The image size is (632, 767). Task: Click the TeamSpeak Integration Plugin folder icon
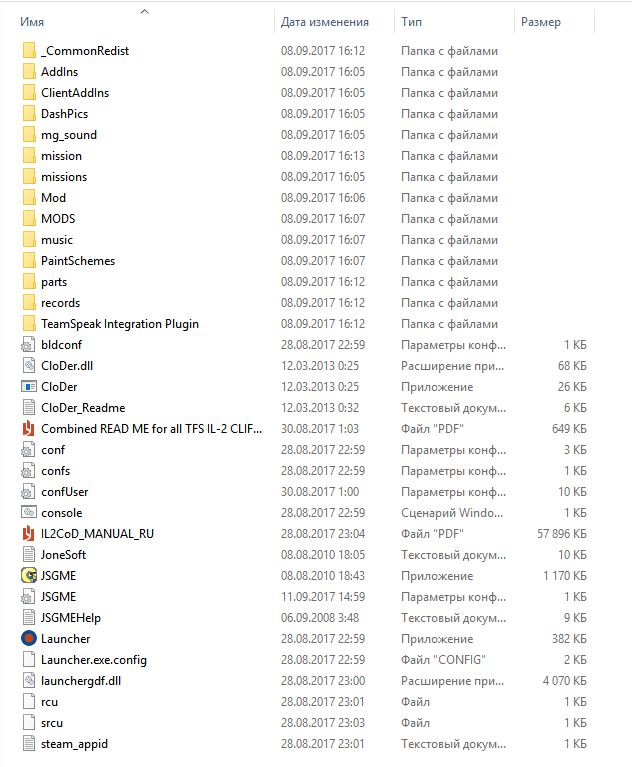pos(29,324)
